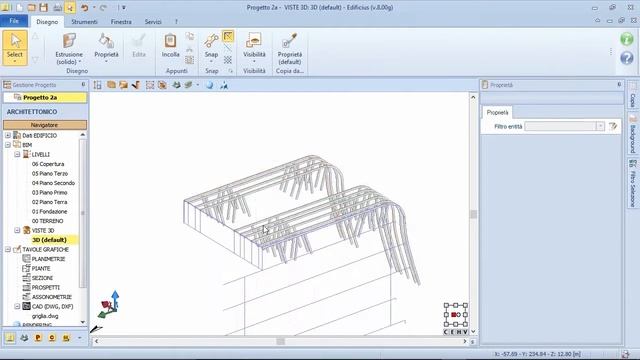Open the SEZIONI item

point(42,278)
